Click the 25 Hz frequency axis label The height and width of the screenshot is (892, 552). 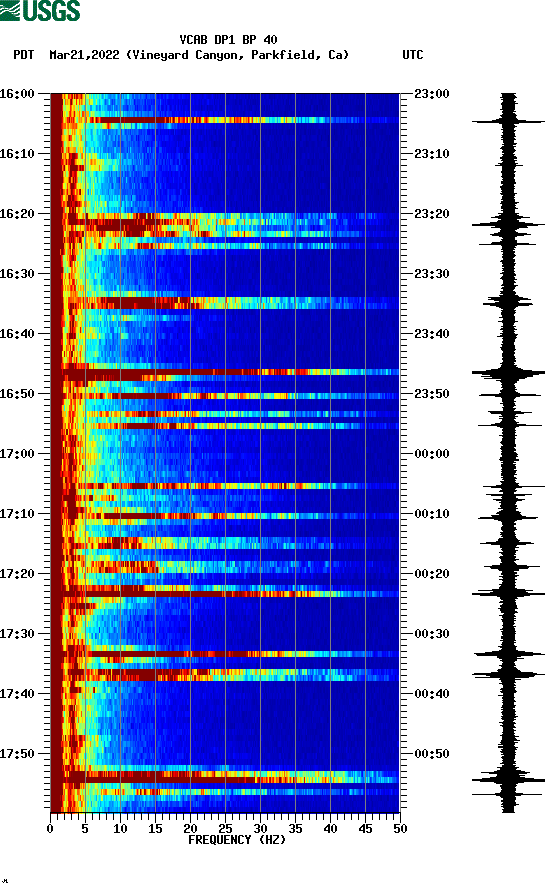click(x=225, y=829)
